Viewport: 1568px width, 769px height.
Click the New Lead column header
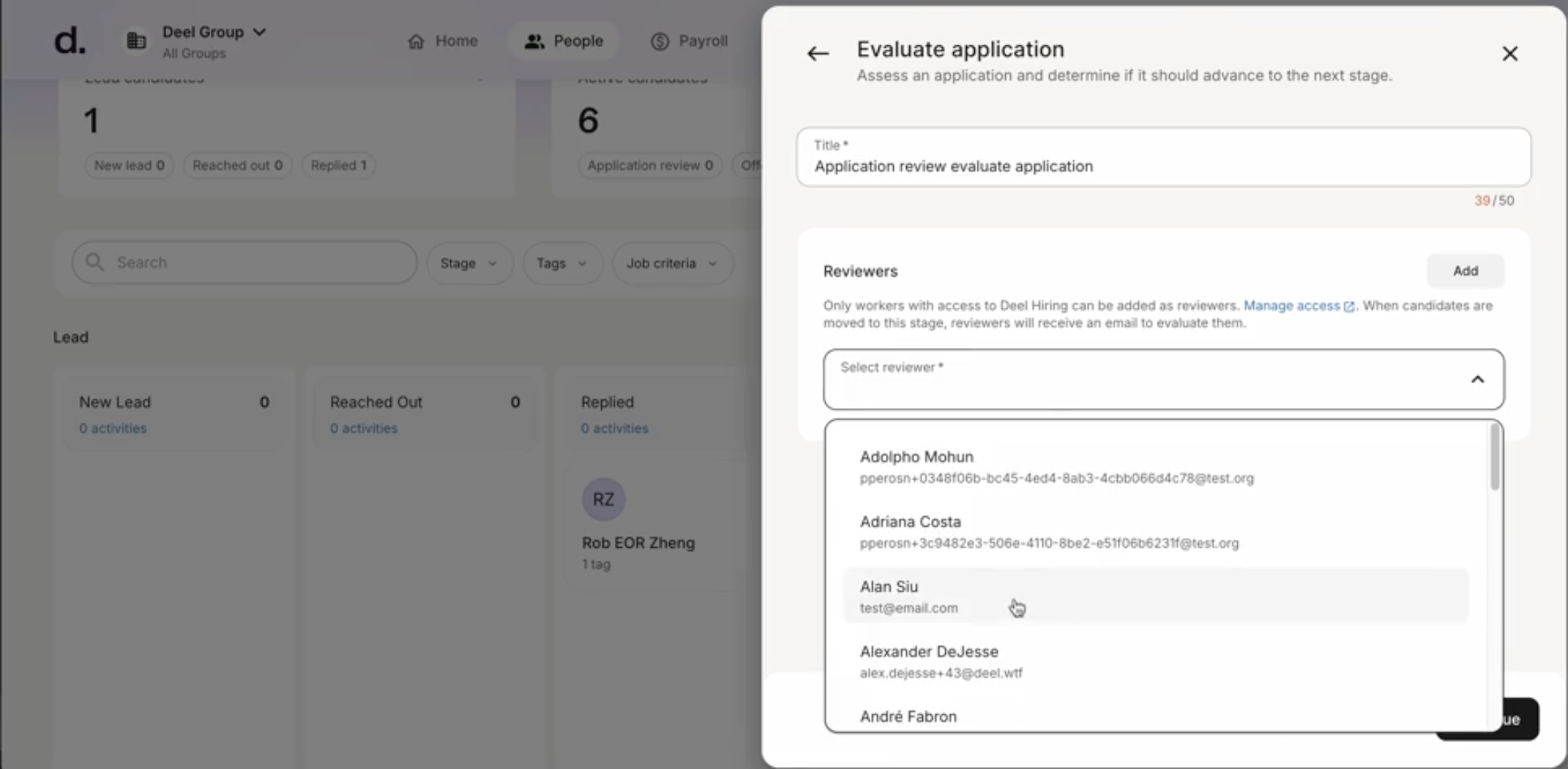point(115,402)
